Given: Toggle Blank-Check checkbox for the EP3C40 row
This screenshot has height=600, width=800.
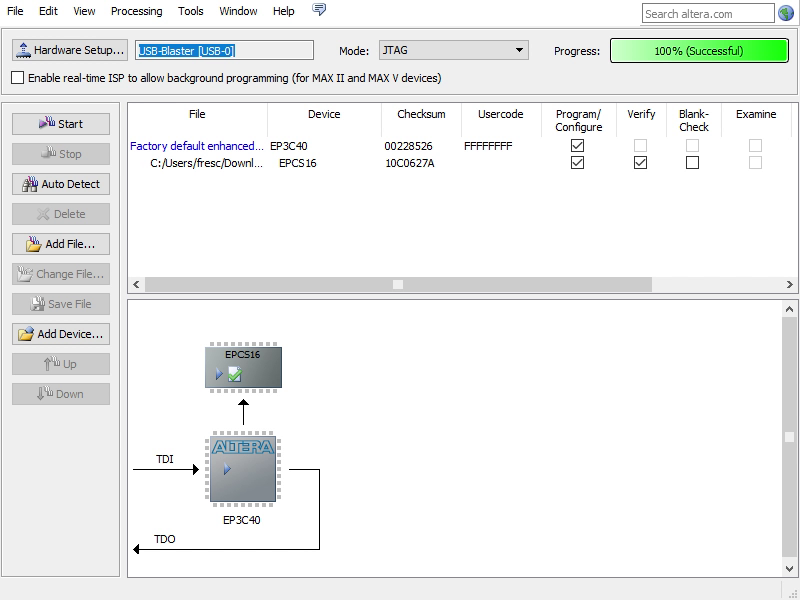Looking at the screenshot, I should 692,146.
